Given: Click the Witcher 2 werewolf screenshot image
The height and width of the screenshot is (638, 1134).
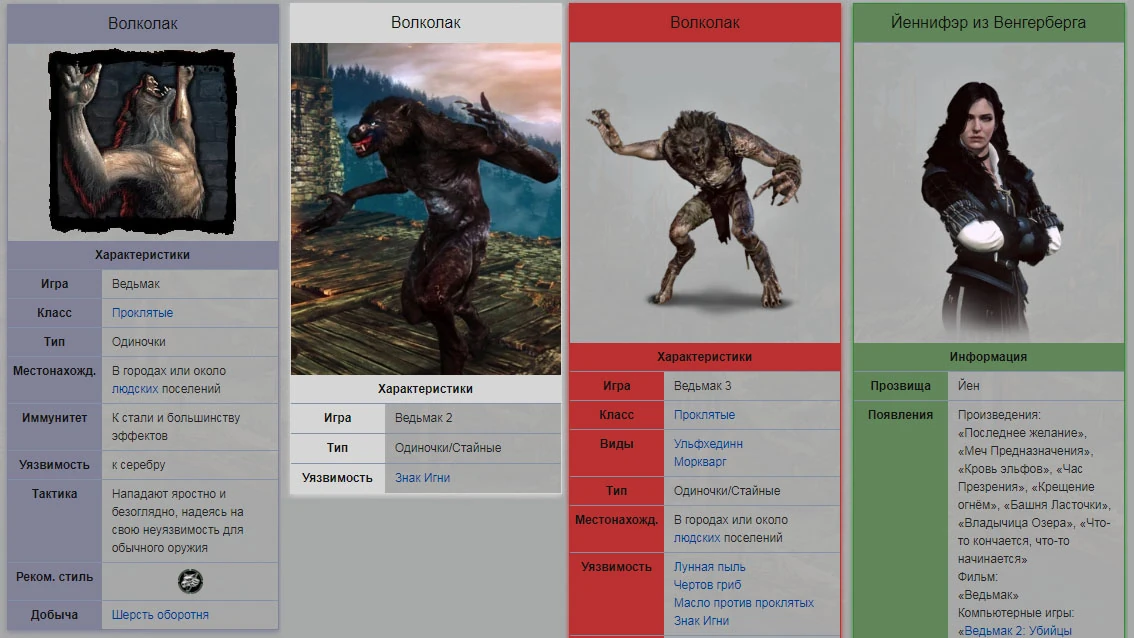Looking at the screenshot, I should (426, 208).
